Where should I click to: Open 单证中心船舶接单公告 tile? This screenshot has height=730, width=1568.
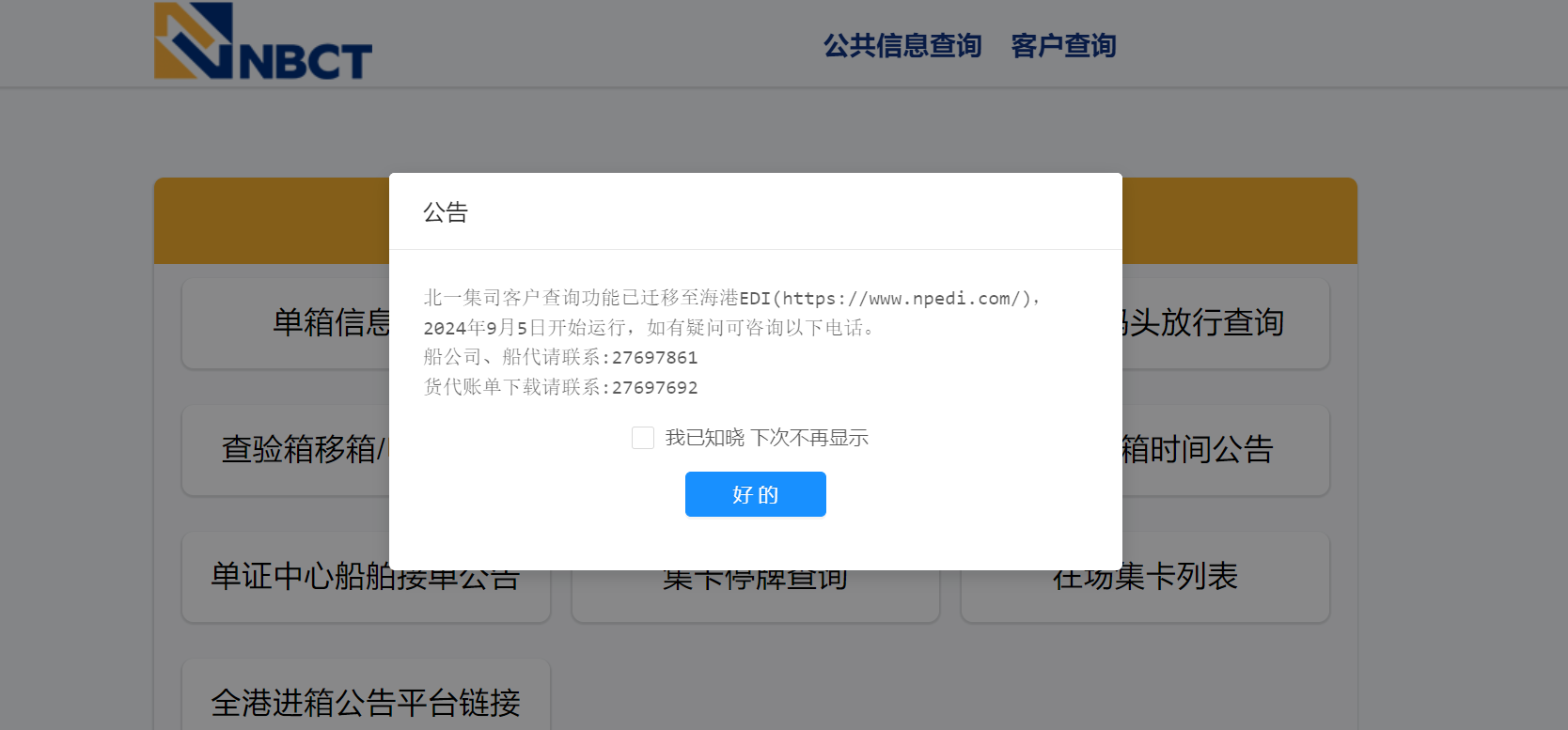click(x=365, y=592)
